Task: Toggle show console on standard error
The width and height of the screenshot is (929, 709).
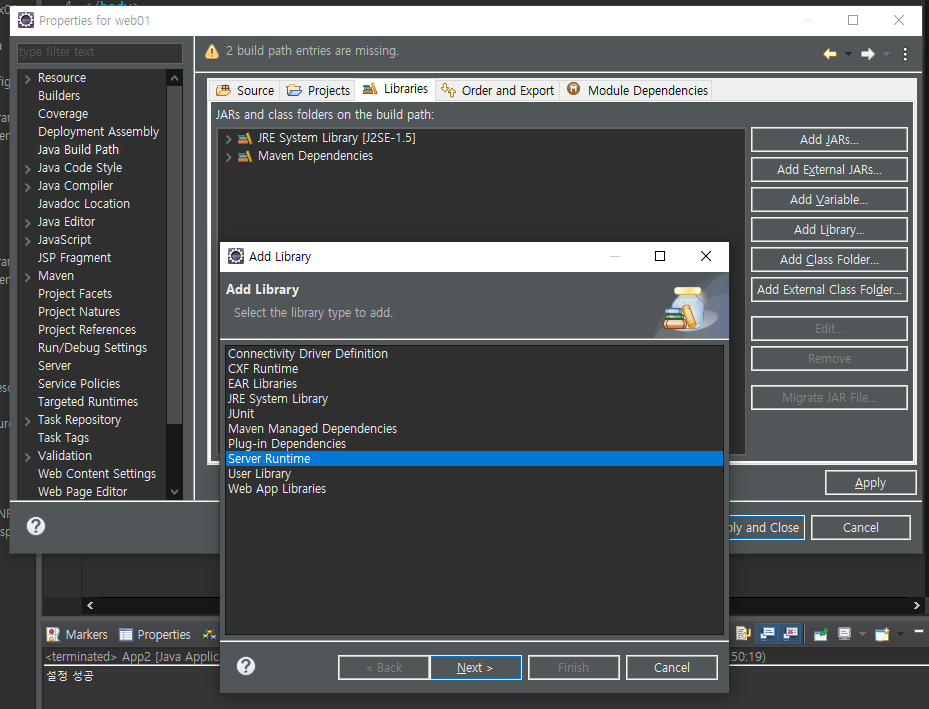Action: (x=790, y=634)
